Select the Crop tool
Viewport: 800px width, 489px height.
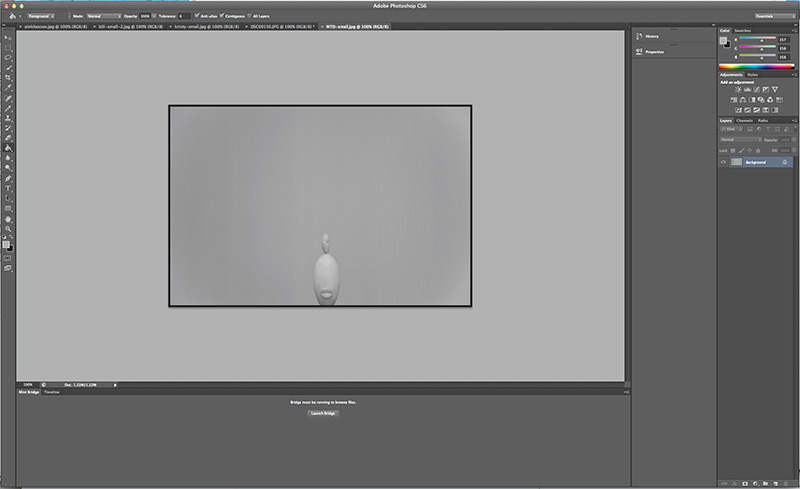point(8,78)
